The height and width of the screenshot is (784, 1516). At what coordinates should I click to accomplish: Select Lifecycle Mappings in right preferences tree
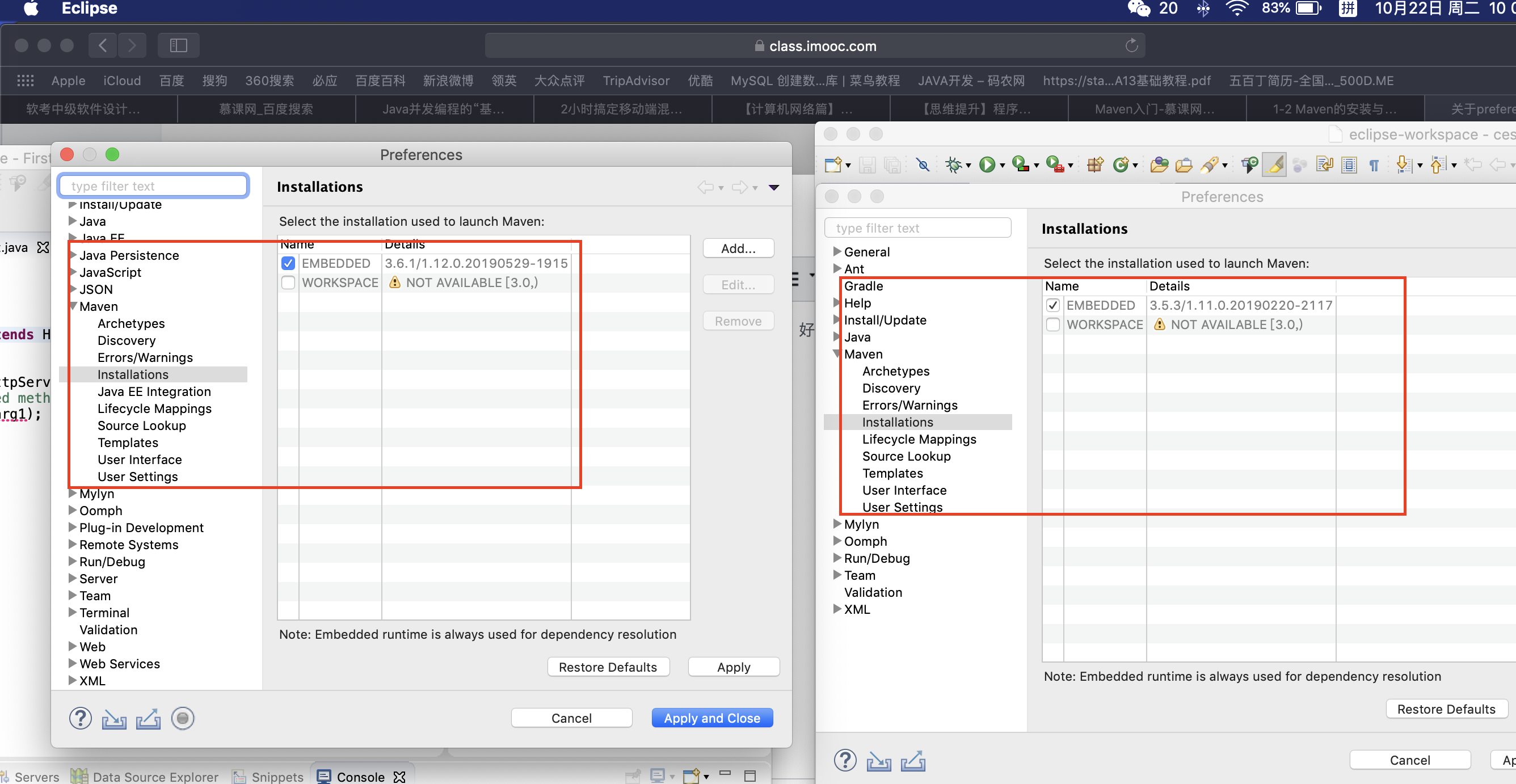[919, 439]
